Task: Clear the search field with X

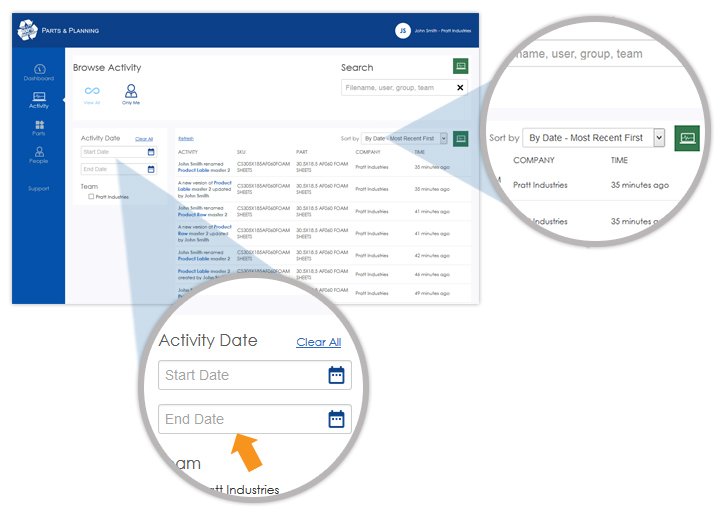Action: 460,88
